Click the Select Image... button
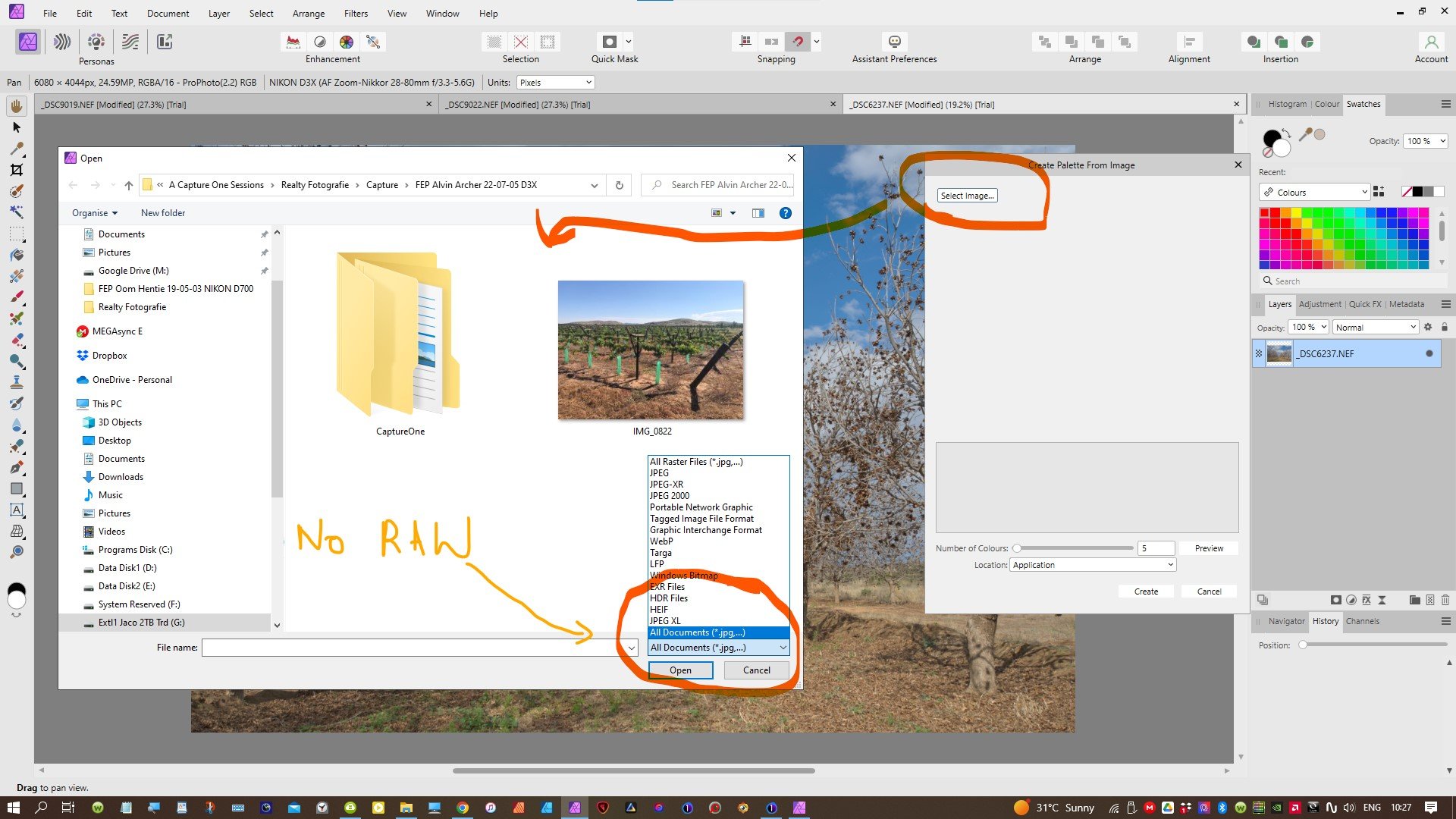The image size is (1456, 819). tap(967, 196)
